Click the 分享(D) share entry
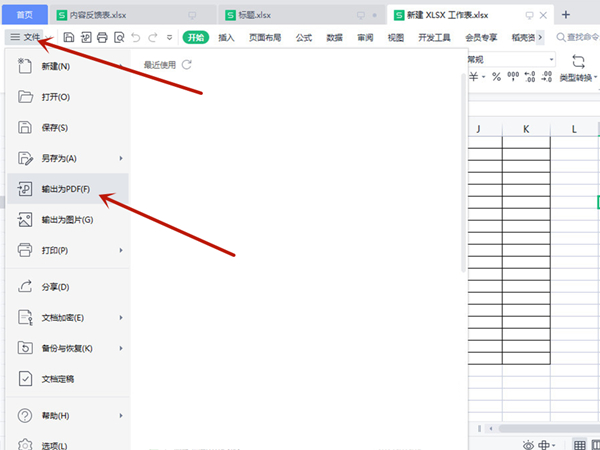The height and width of the screenshot is (450, 600). click(x=55, y=287)
